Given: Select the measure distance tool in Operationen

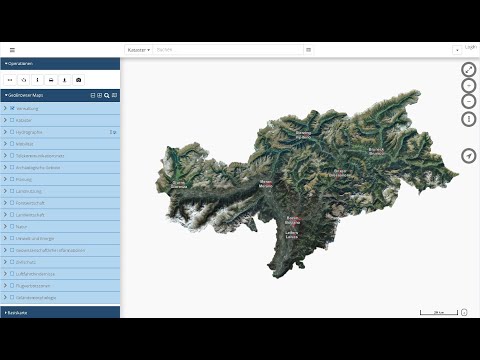Looking at the screenshot, I should [10, 80].
